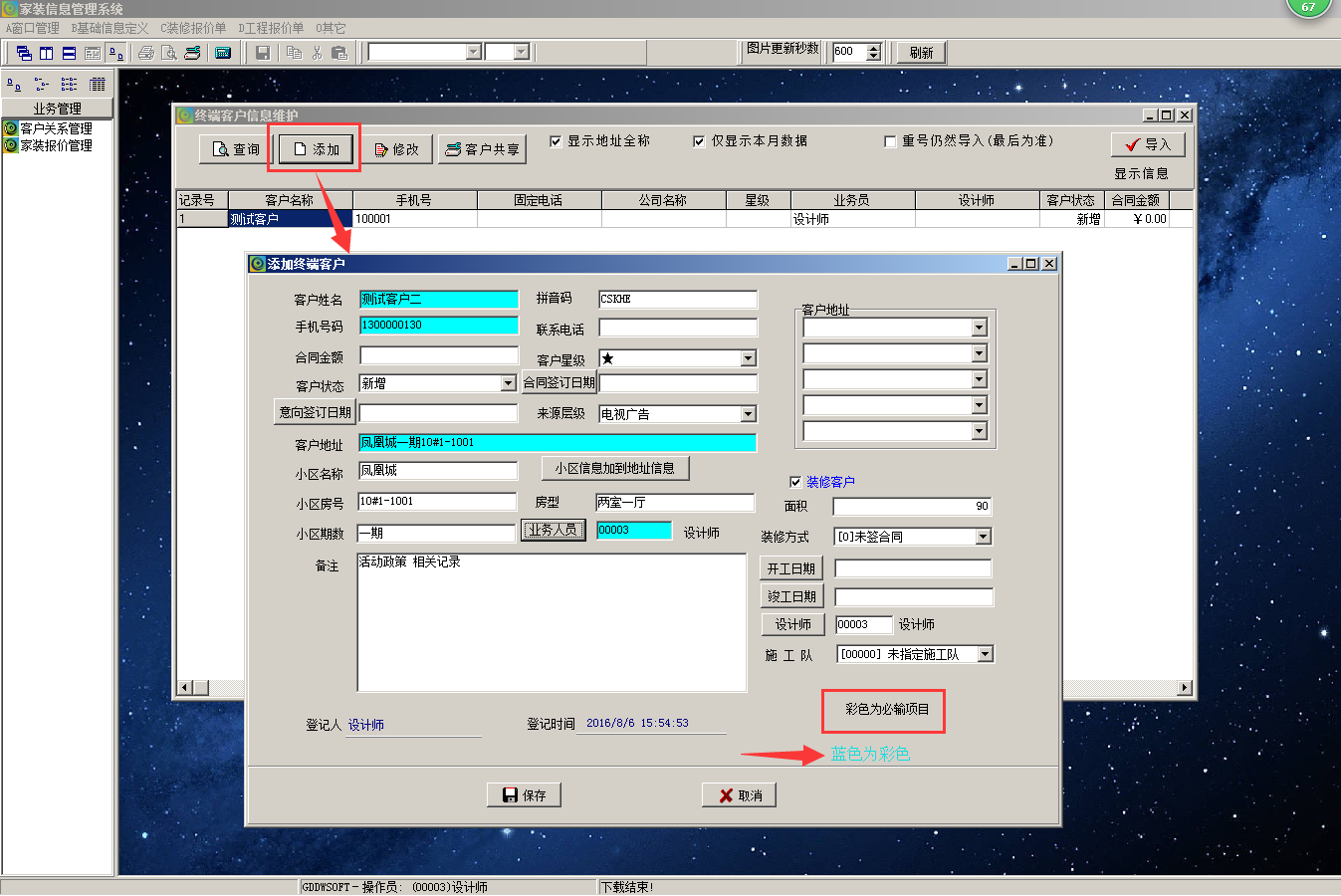Viewport: 1341px width, 896px height.
Task: Click the scissors cut icon
Action: pyautogui.click(x=317, y=53)
